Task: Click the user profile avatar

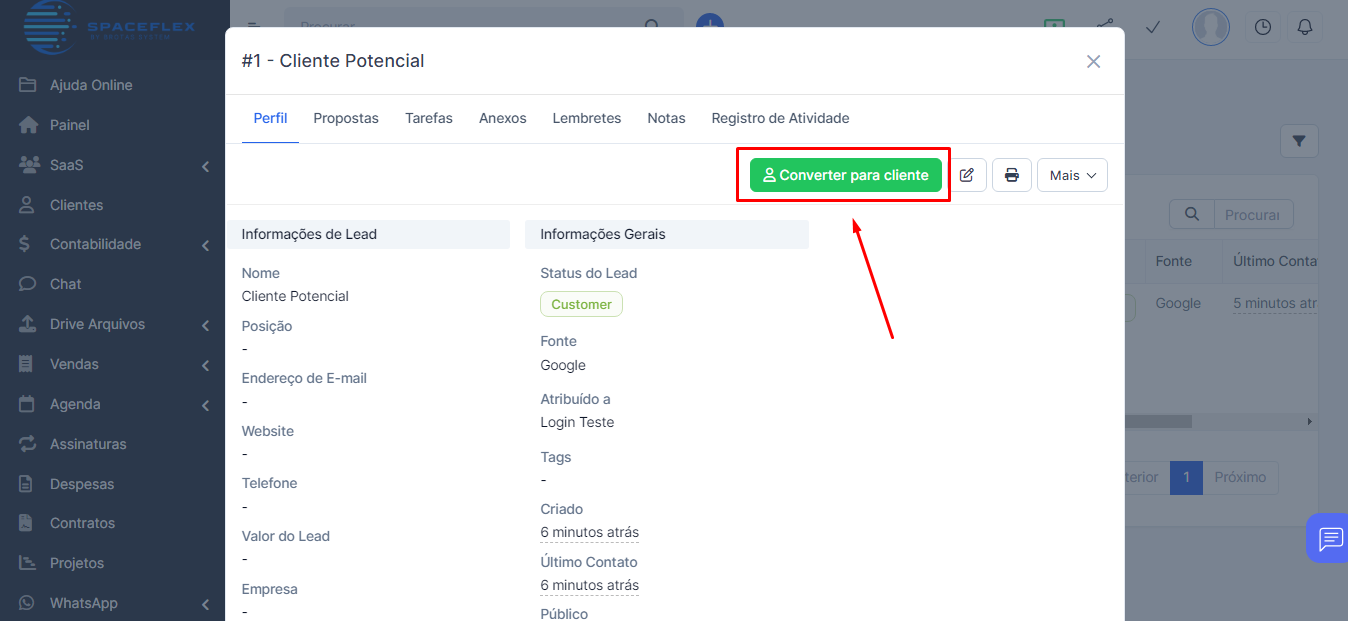Action: pos(1210,27)
